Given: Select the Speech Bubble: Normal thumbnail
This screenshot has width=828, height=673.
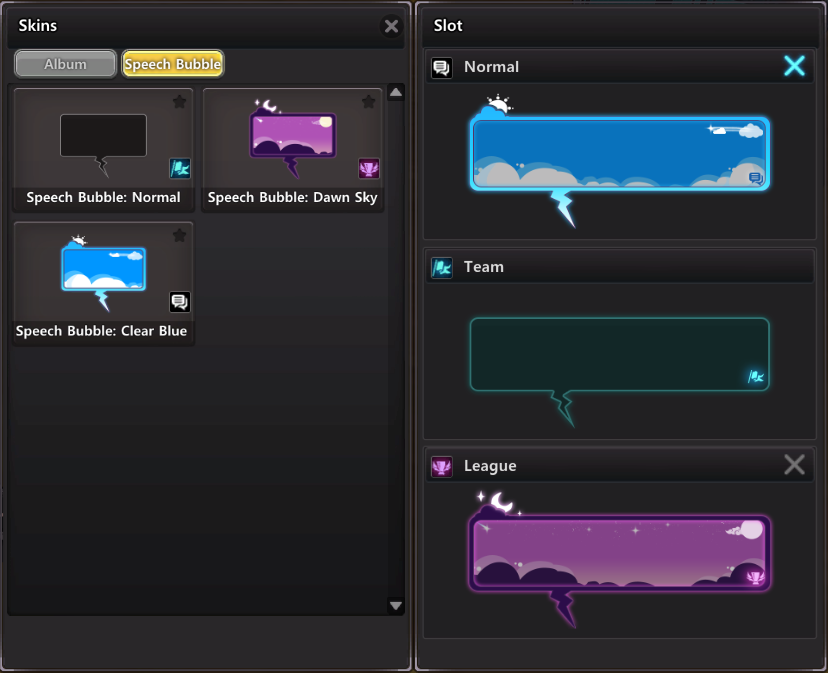Looking at the screenshot, I should (103, 138).
